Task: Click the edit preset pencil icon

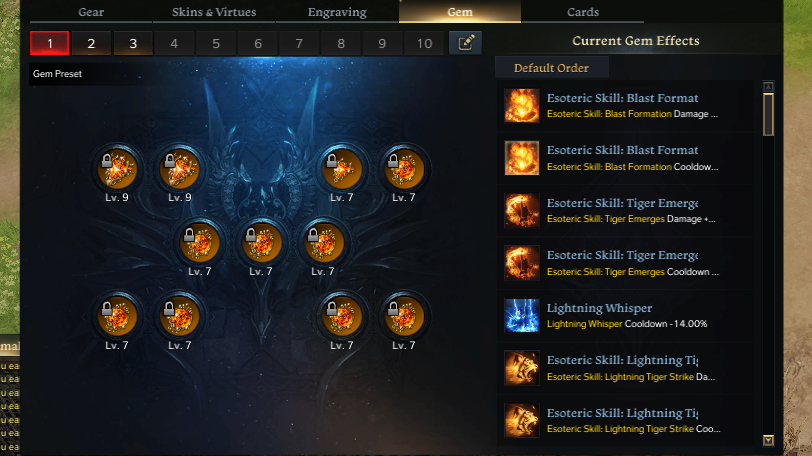Action: click(465, 43)
